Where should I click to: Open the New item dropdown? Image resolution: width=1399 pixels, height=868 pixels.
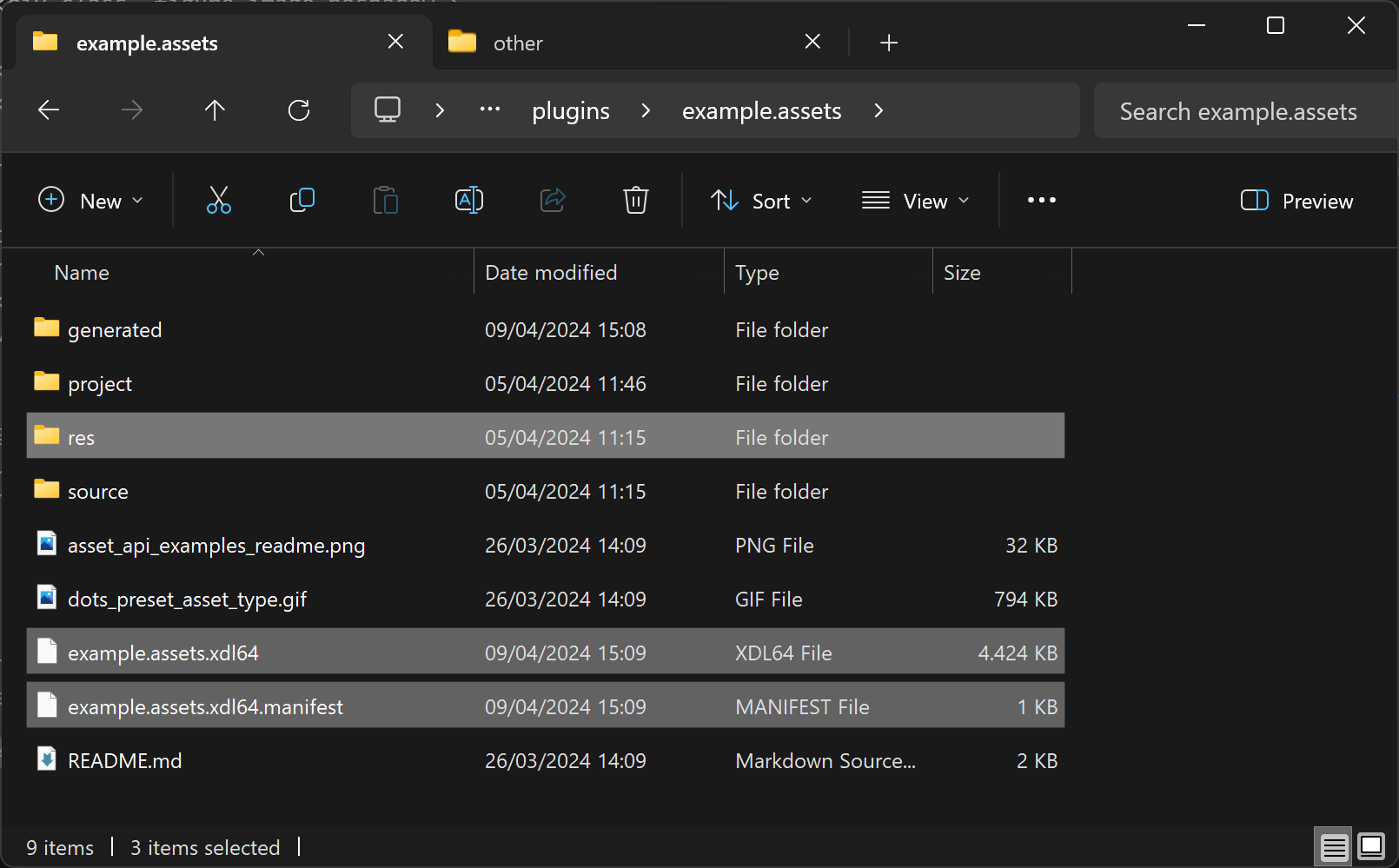pos(90,201)
